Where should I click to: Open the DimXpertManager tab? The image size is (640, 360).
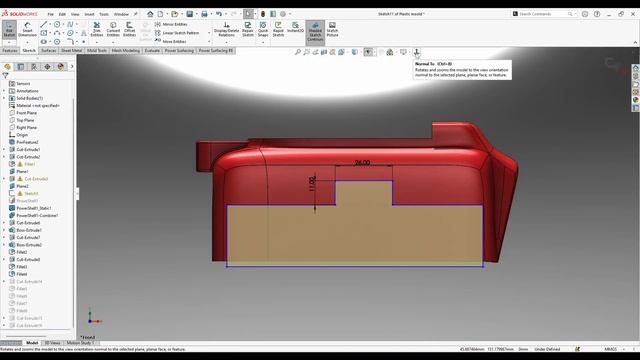coord(47,67)
